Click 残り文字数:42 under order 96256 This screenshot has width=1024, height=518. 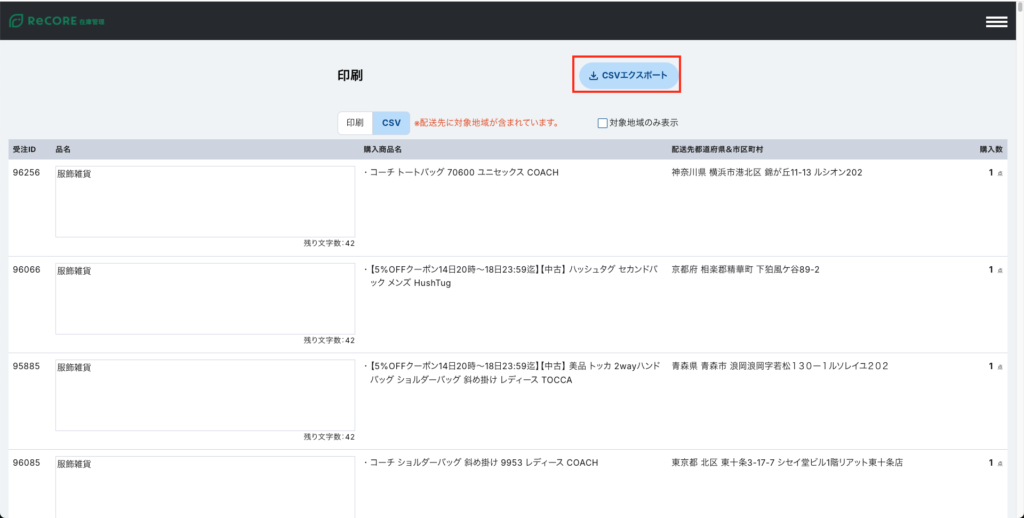[329, 244]
